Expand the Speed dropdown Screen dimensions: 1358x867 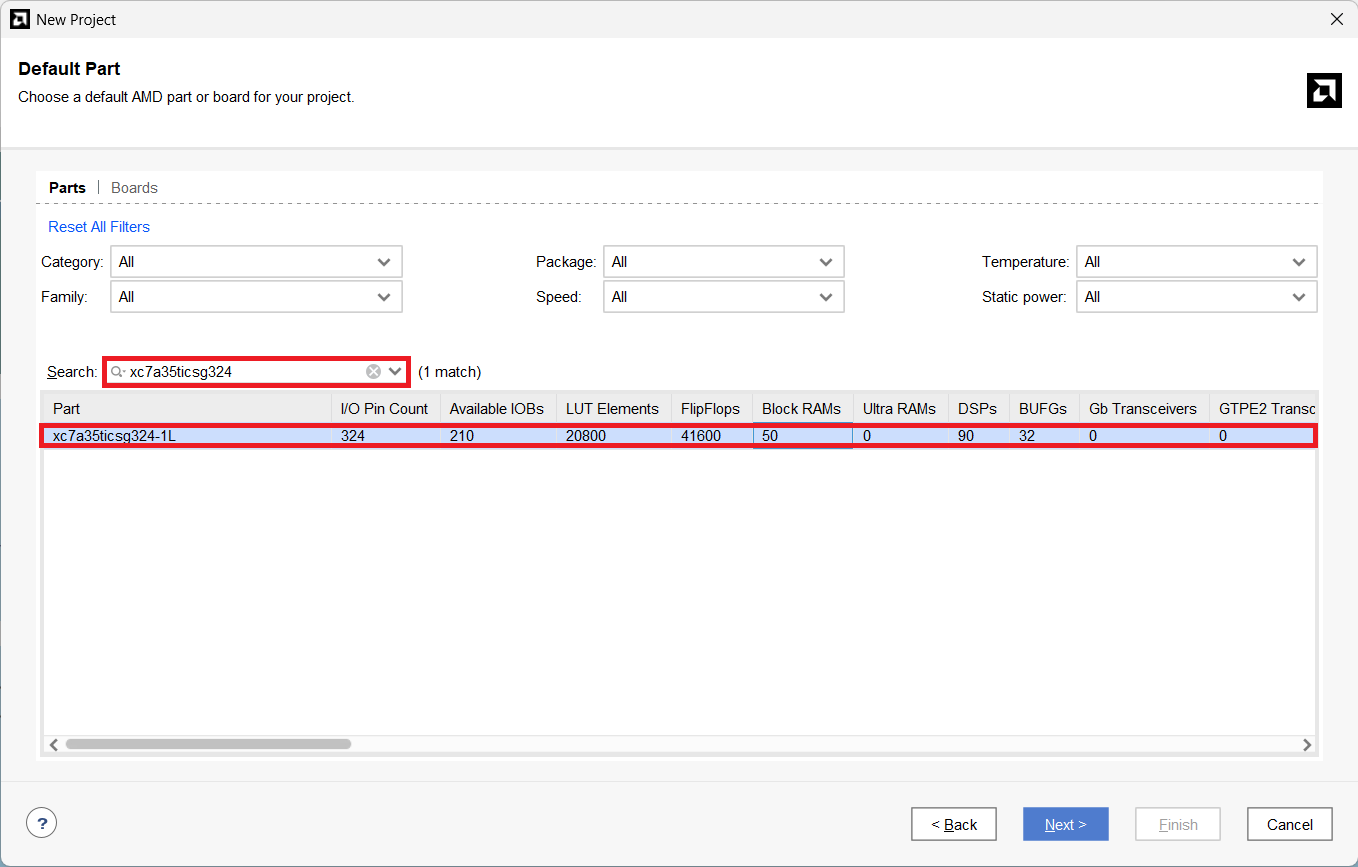[x=723, y=297]
